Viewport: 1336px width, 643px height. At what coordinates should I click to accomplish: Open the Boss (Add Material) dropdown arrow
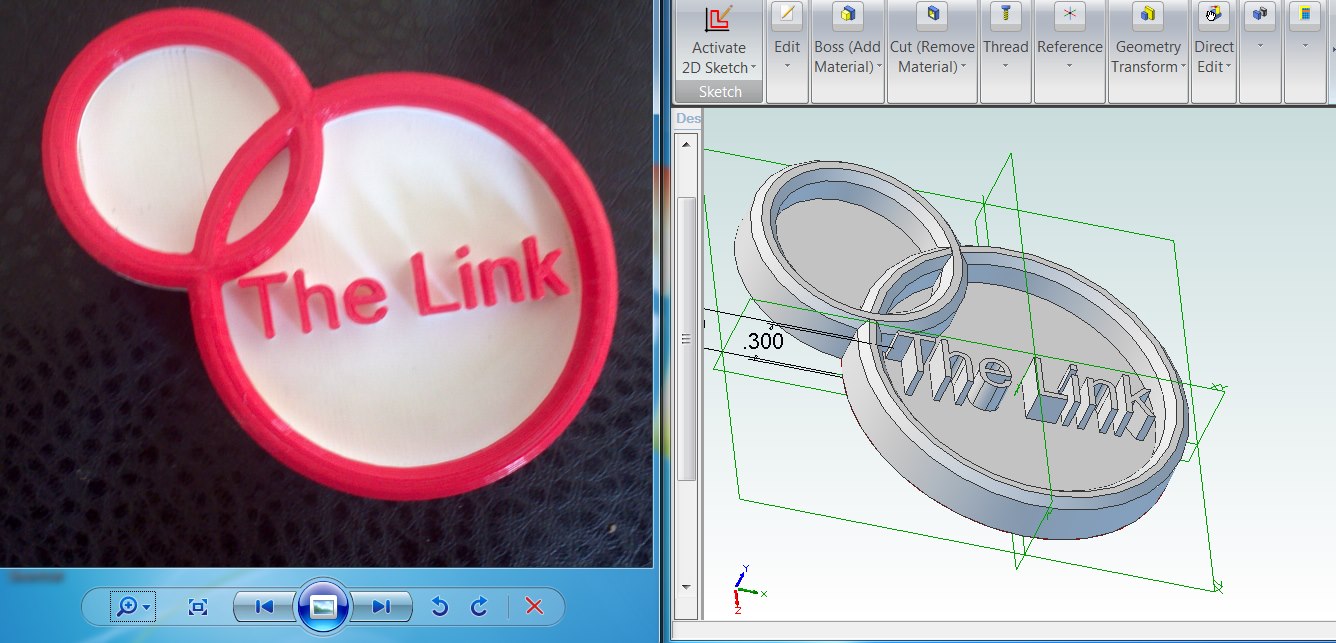879,68
